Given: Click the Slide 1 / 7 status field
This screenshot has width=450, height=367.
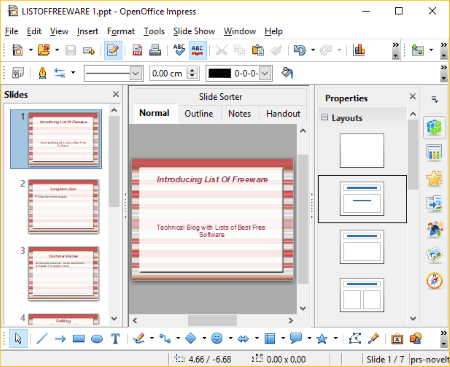Looking at the screenshot, I should coord(385,359).
